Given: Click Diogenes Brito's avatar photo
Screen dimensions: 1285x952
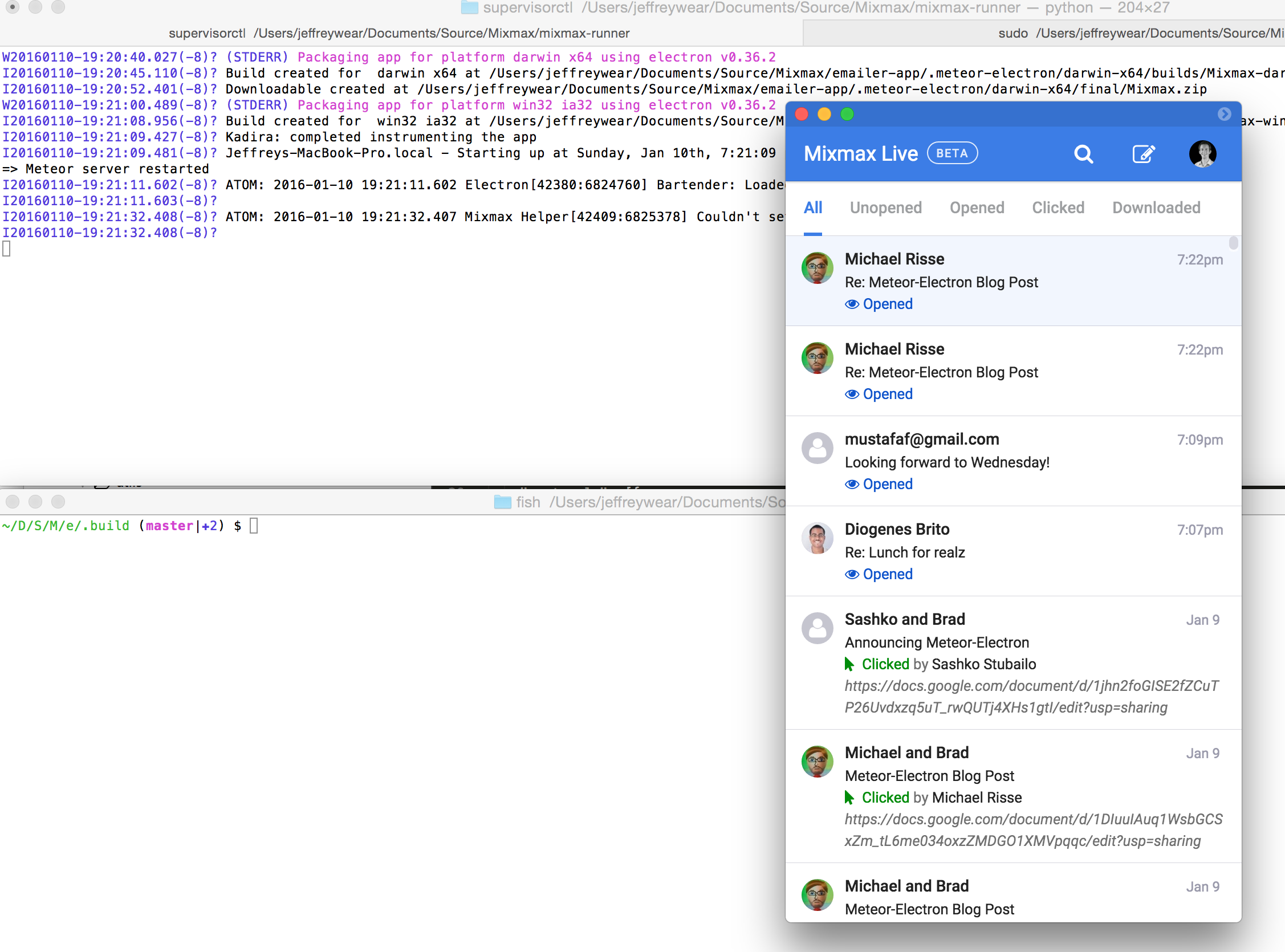Looking at the screenshot, I should (x=817, y=538).
